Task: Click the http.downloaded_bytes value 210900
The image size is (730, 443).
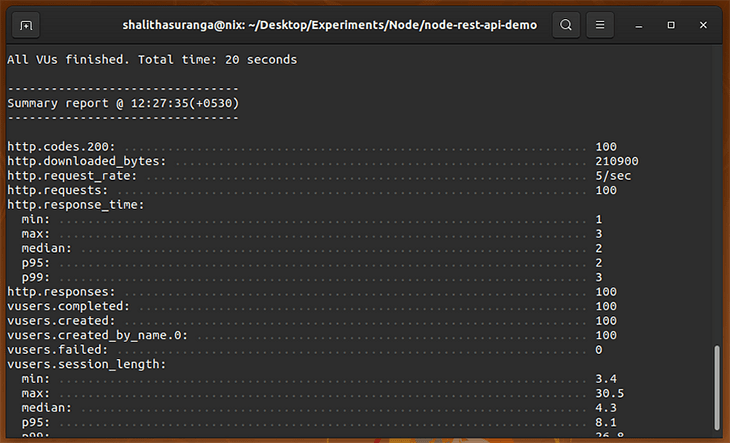Action: (x=617, y=161)
